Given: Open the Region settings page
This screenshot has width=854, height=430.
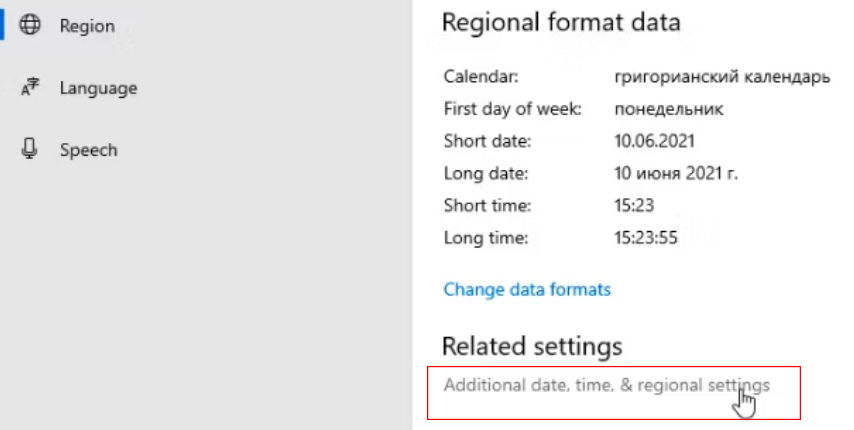Looking at the screenshot, I should [87, 26].
